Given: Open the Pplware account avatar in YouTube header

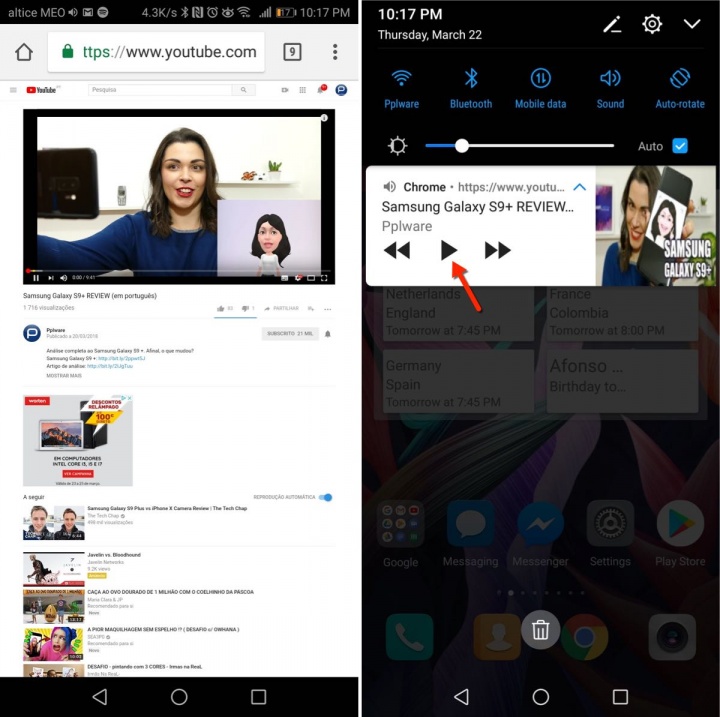Looking at the screenshot, I should 341,90.
